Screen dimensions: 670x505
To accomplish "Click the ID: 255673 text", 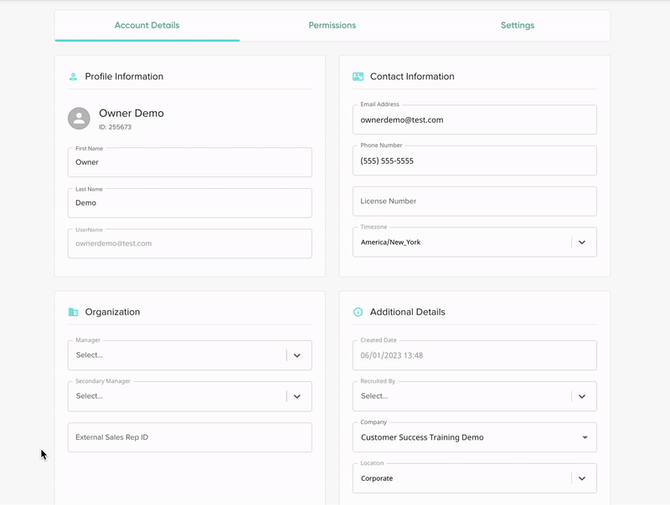I will (115, 127).
